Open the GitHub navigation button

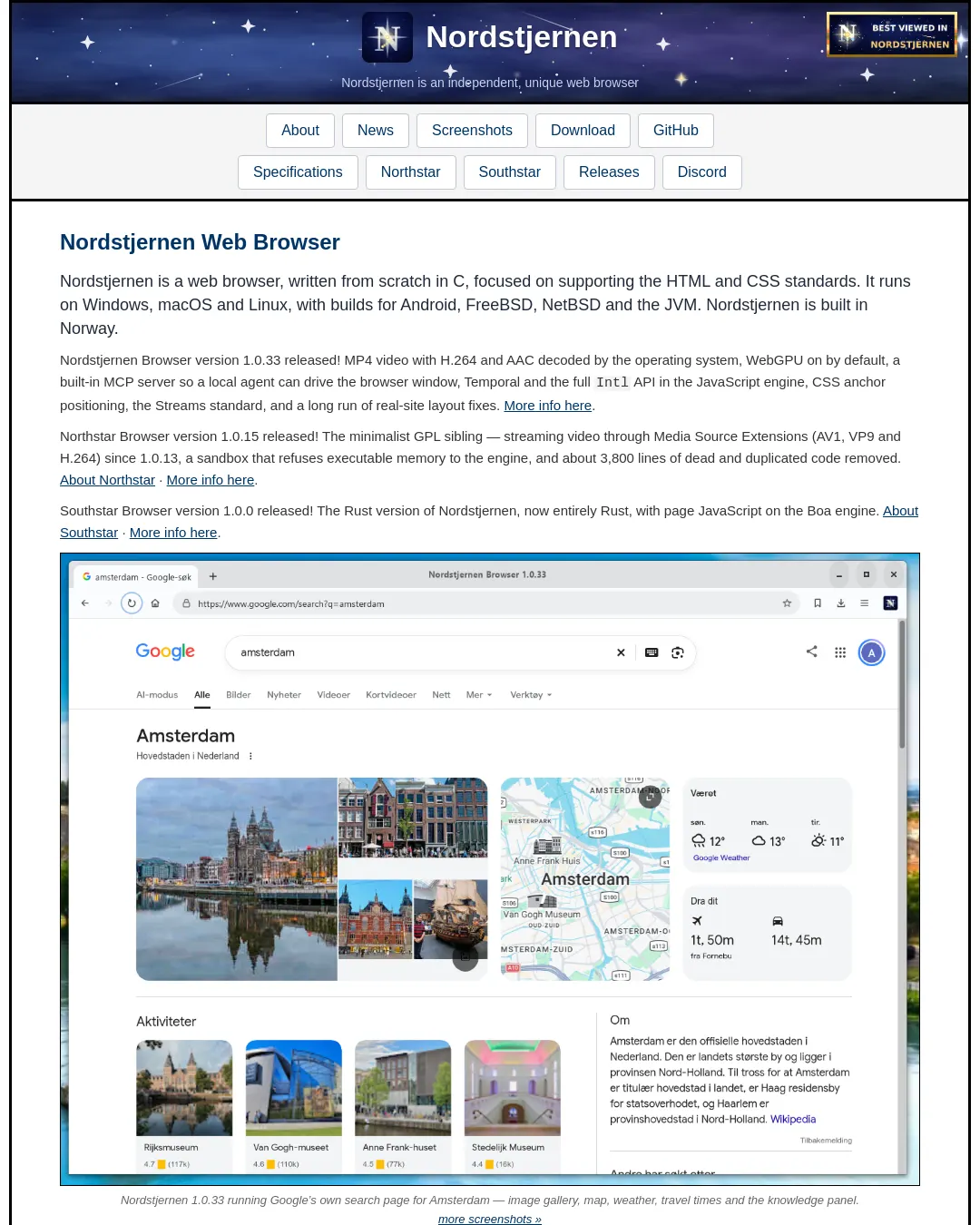676,131
